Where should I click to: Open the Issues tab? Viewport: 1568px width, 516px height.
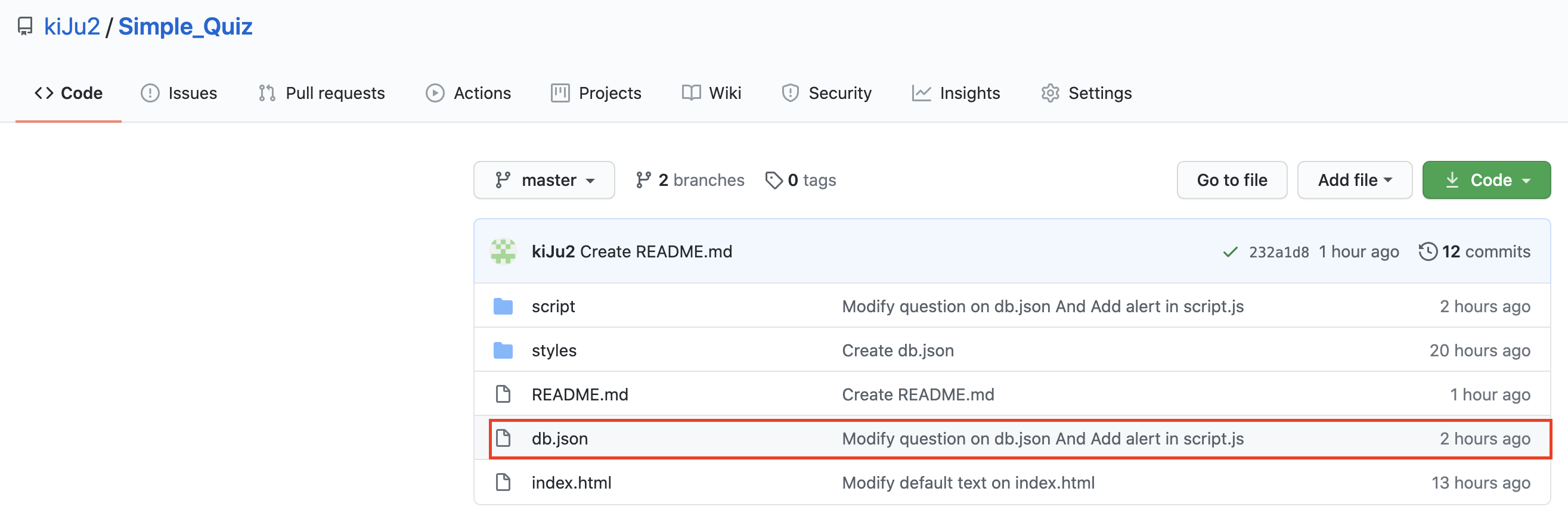click(179, 93)
